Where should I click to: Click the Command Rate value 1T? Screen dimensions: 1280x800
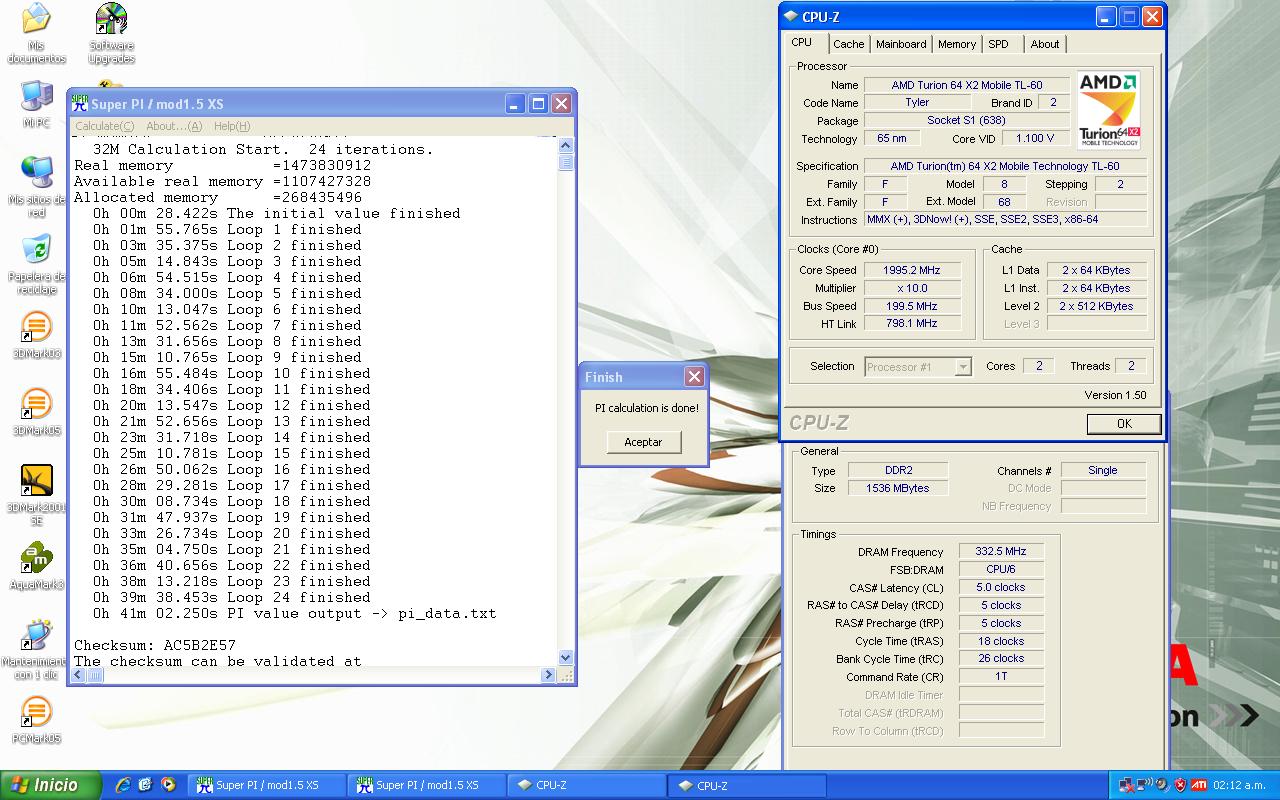tap(1001, 677)
